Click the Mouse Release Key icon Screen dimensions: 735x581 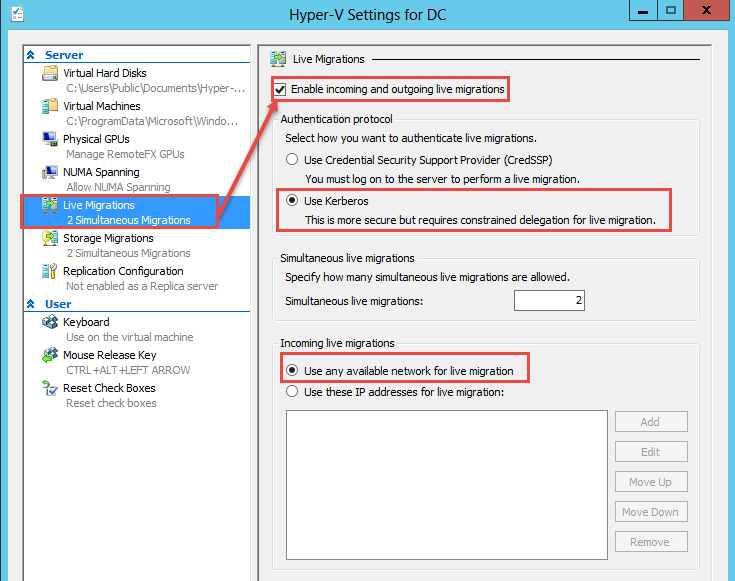(50, 355)
